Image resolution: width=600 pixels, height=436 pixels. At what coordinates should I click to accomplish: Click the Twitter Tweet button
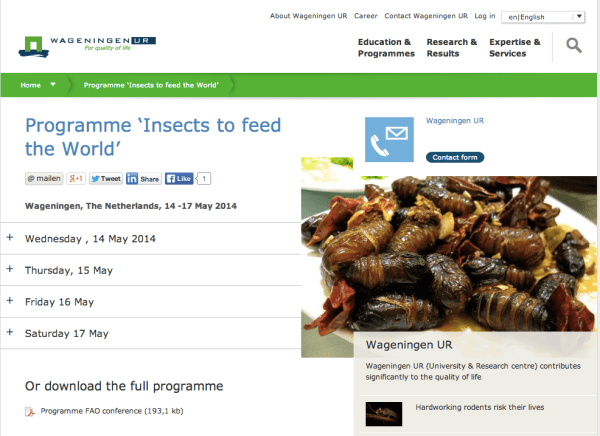click(106, 178)
